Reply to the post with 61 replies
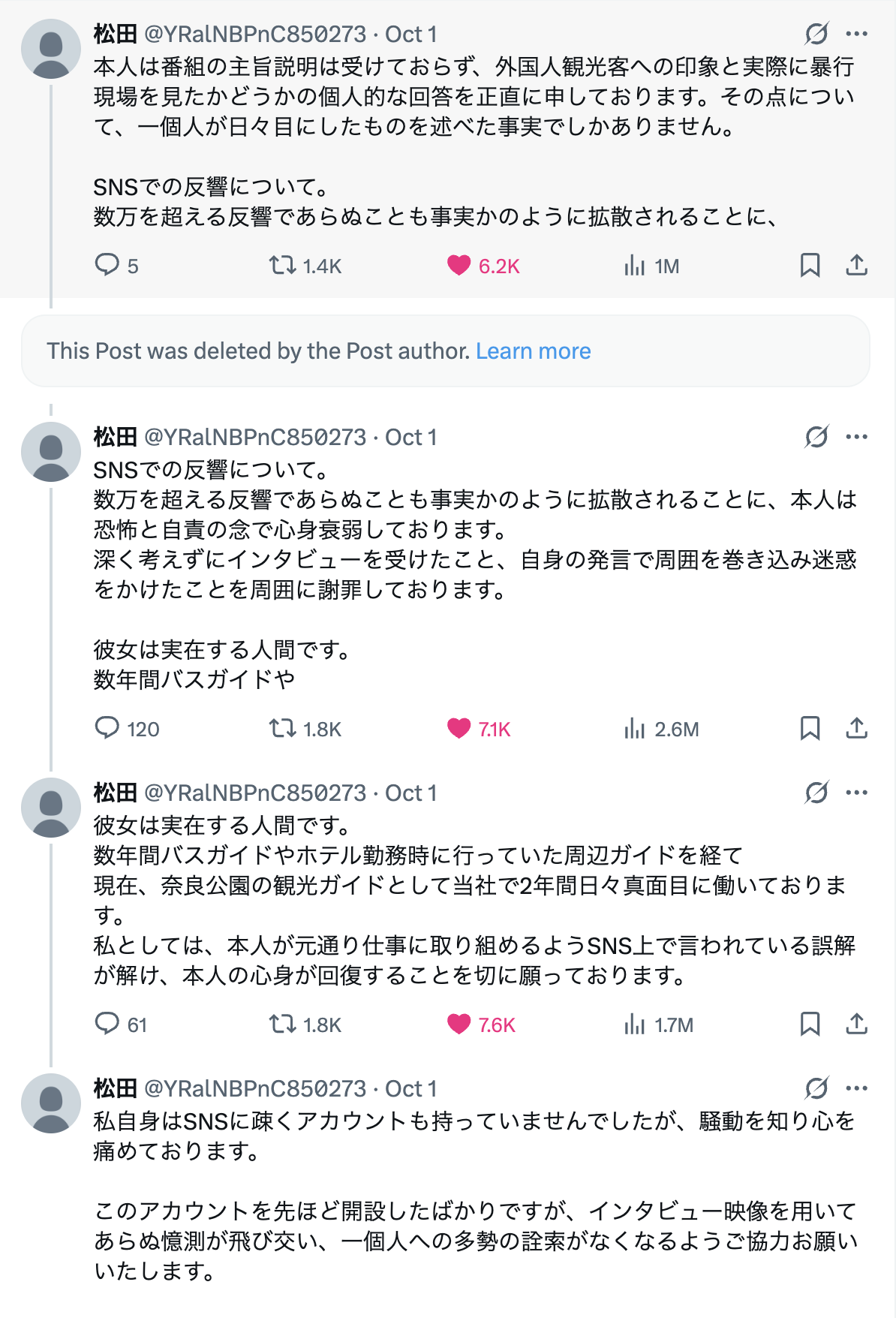This screenshot has height=1318, width=896. (x=107, y=1024)
